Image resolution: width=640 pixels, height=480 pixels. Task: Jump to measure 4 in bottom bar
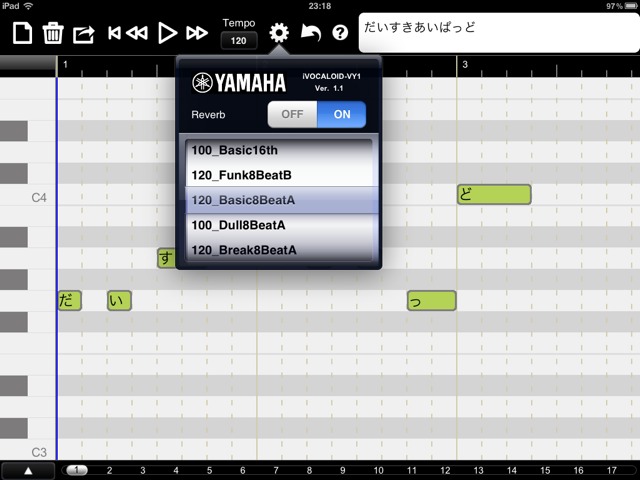click(176, 470)
